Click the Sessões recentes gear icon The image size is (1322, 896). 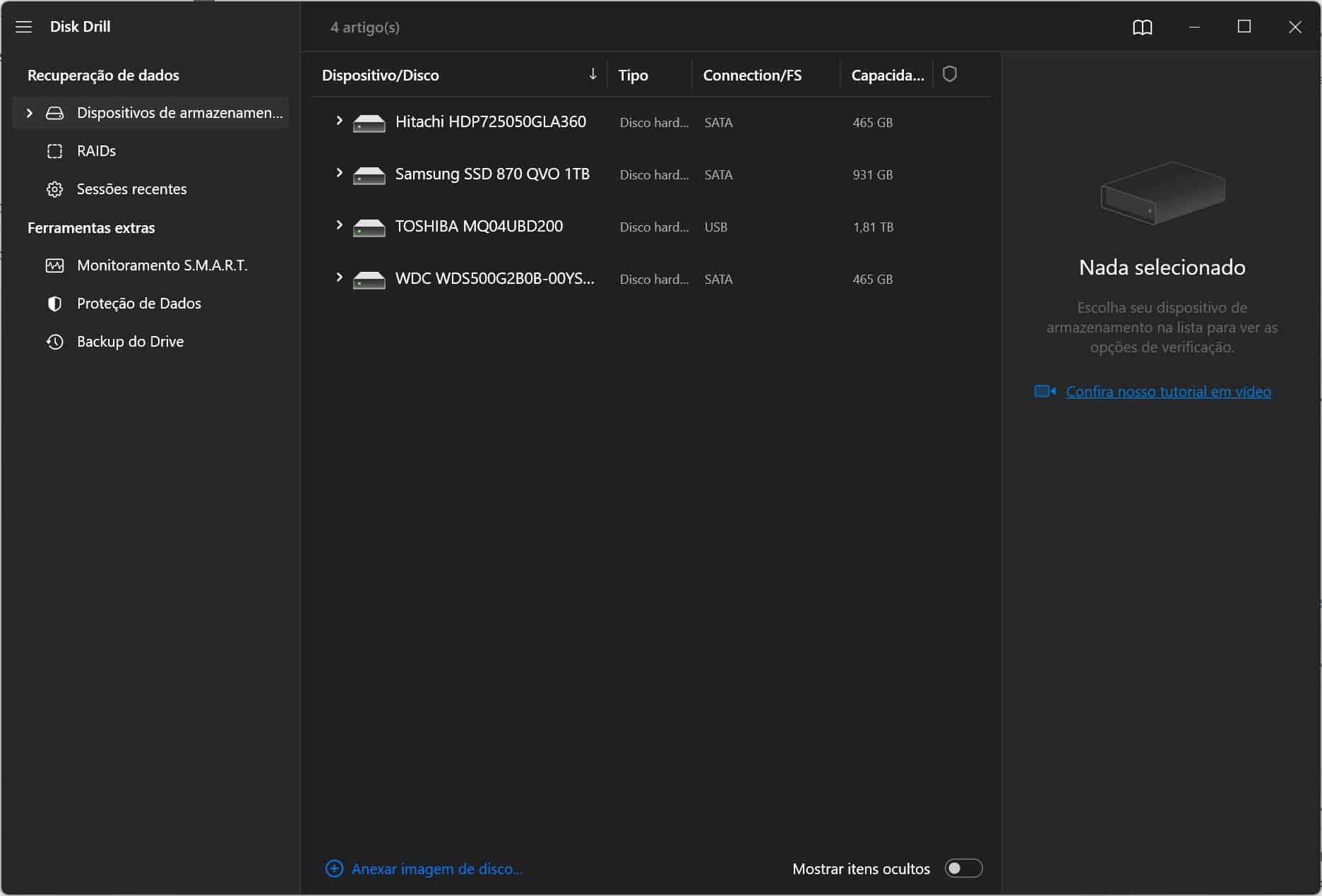point(54,189)
